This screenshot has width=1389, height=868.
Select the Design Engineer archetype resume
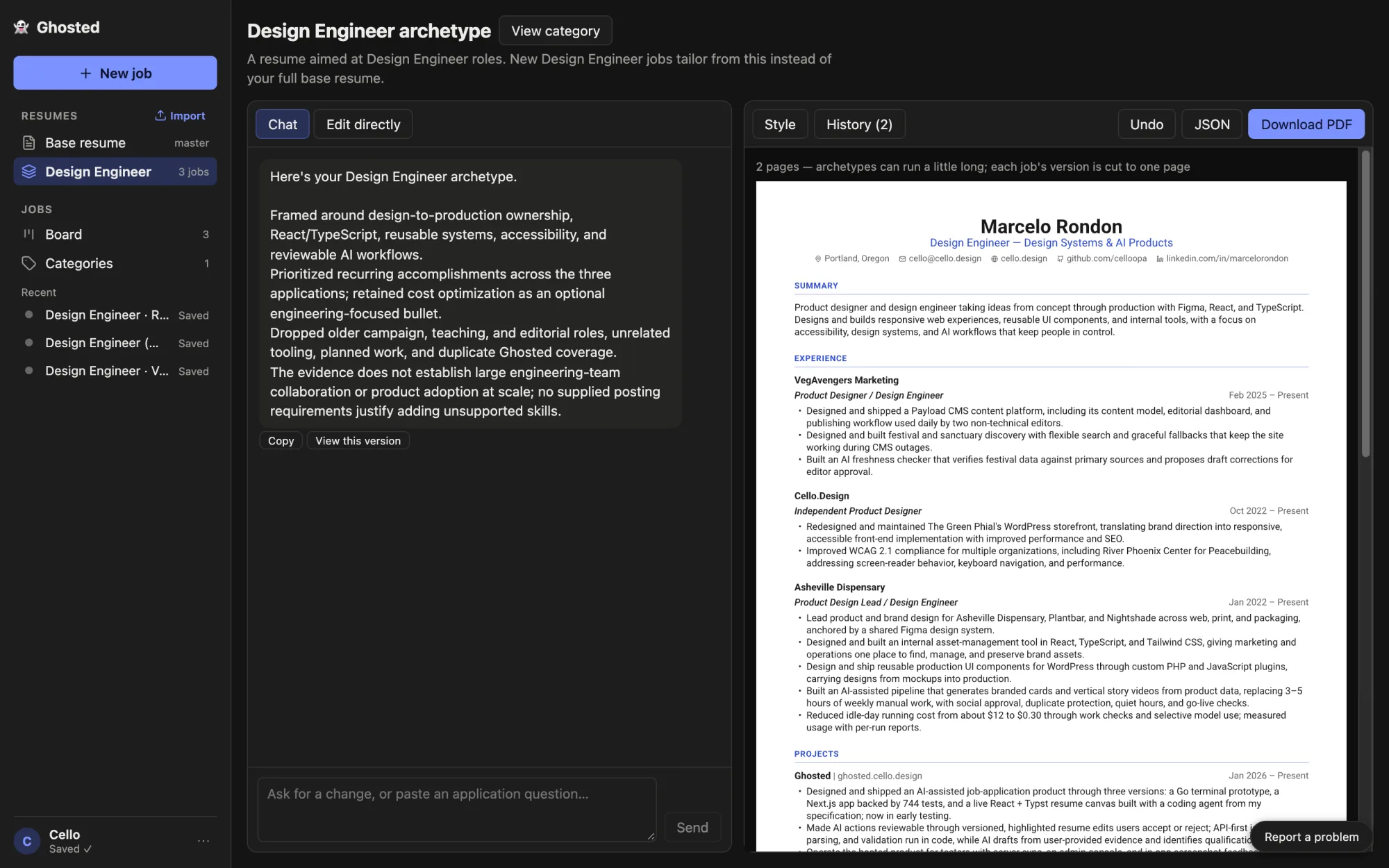coord(115,172)
